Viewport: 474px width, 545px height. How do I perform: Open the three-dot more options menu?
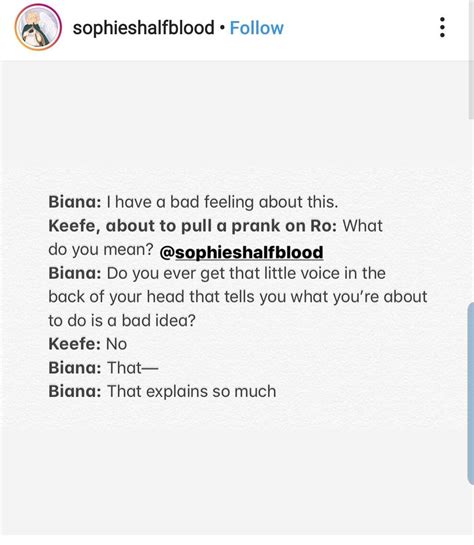[442, 27]
